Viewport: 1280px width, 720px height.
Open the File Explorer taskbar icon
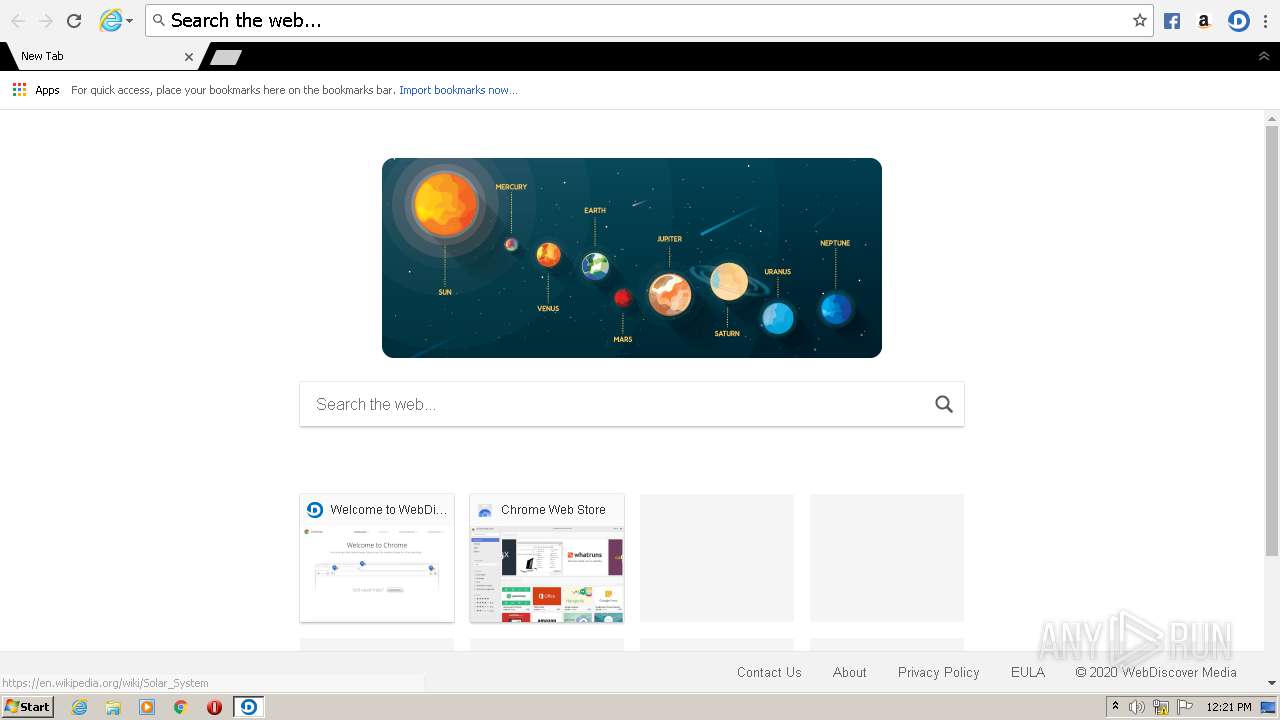pos(113,707)
